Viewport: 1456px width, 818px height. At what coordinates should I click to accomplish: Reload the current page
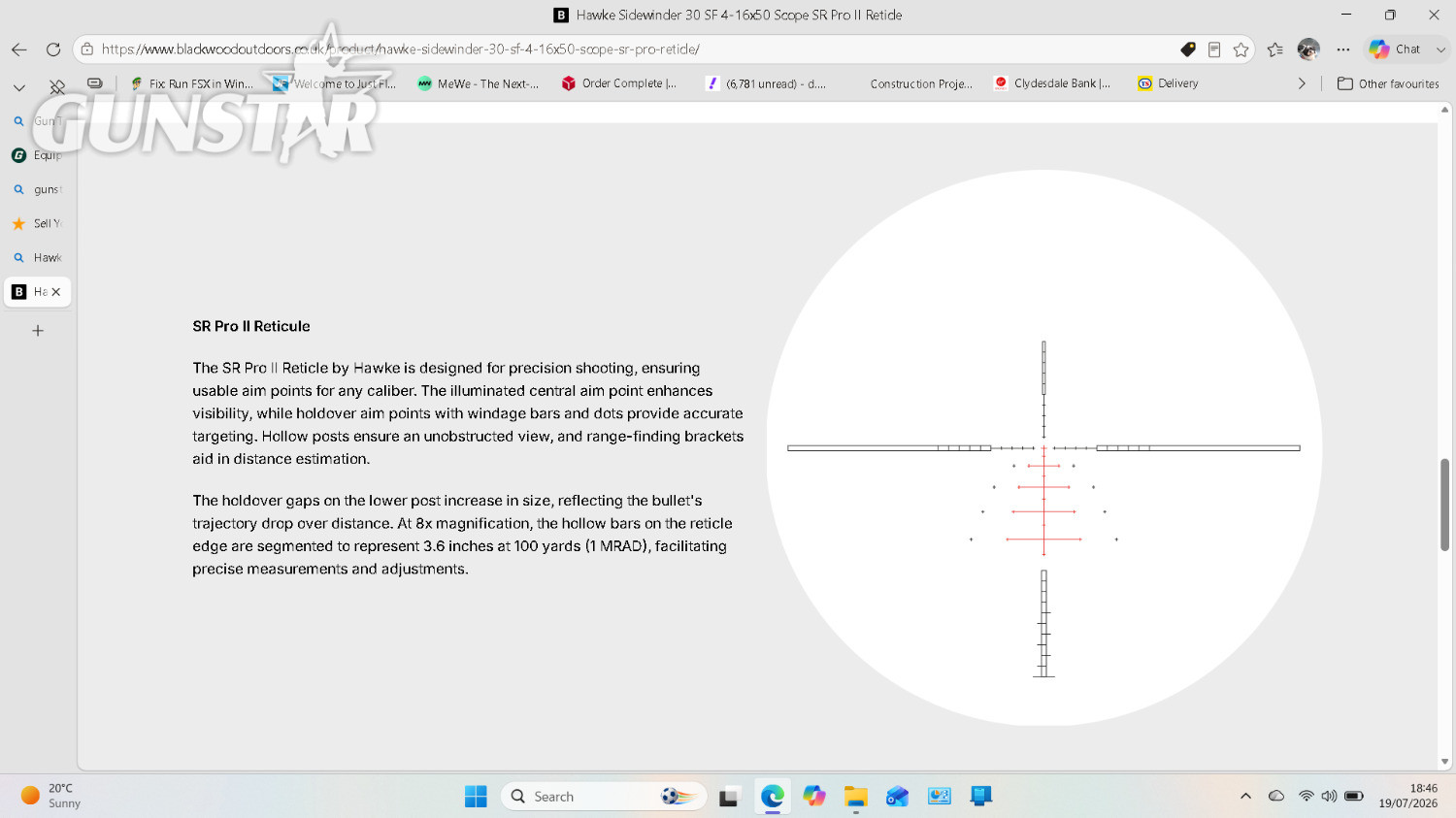tap(53, 49)
